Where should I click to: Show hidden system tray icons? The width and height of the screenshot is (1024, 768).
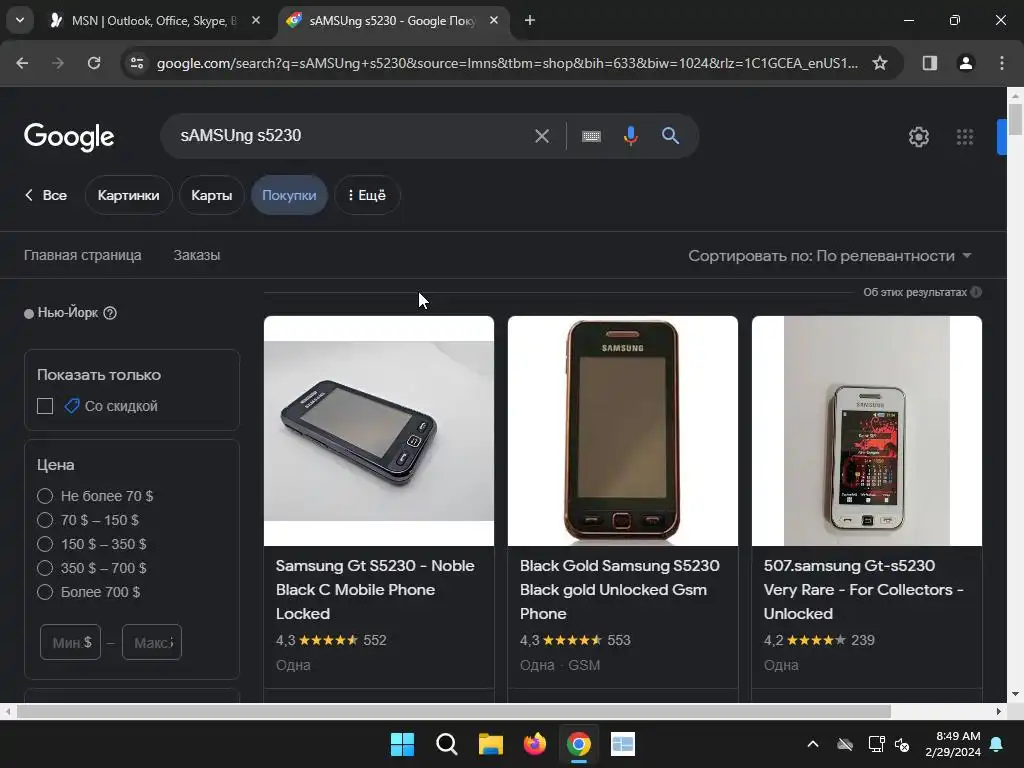[x=812, y=744]
